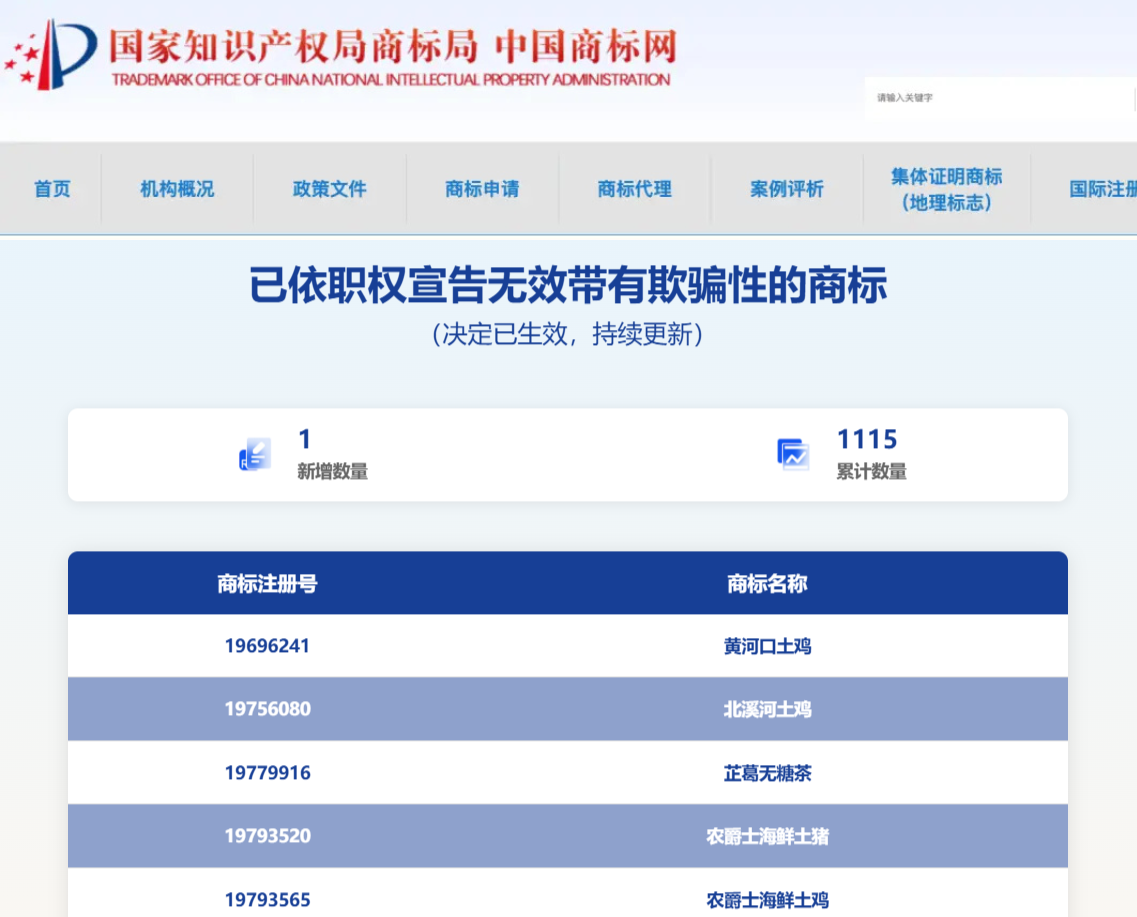Select trademark name 芷葛无糖茶
1137x917 pixels.
pyautogui.click(x=767, y=773)
